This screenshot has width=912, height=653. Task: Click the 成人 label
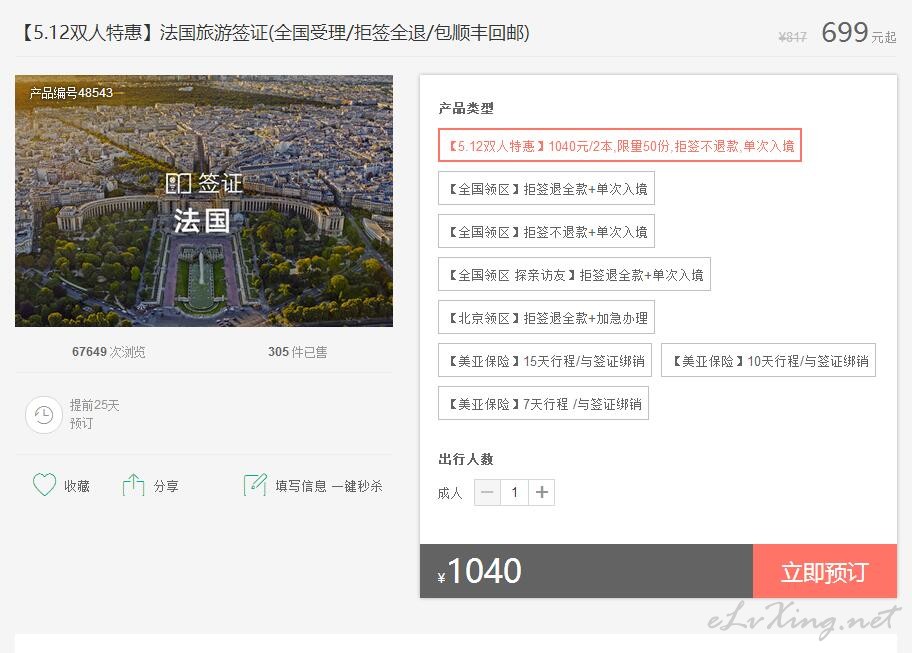pyautogui.click(x=450, y=493)
